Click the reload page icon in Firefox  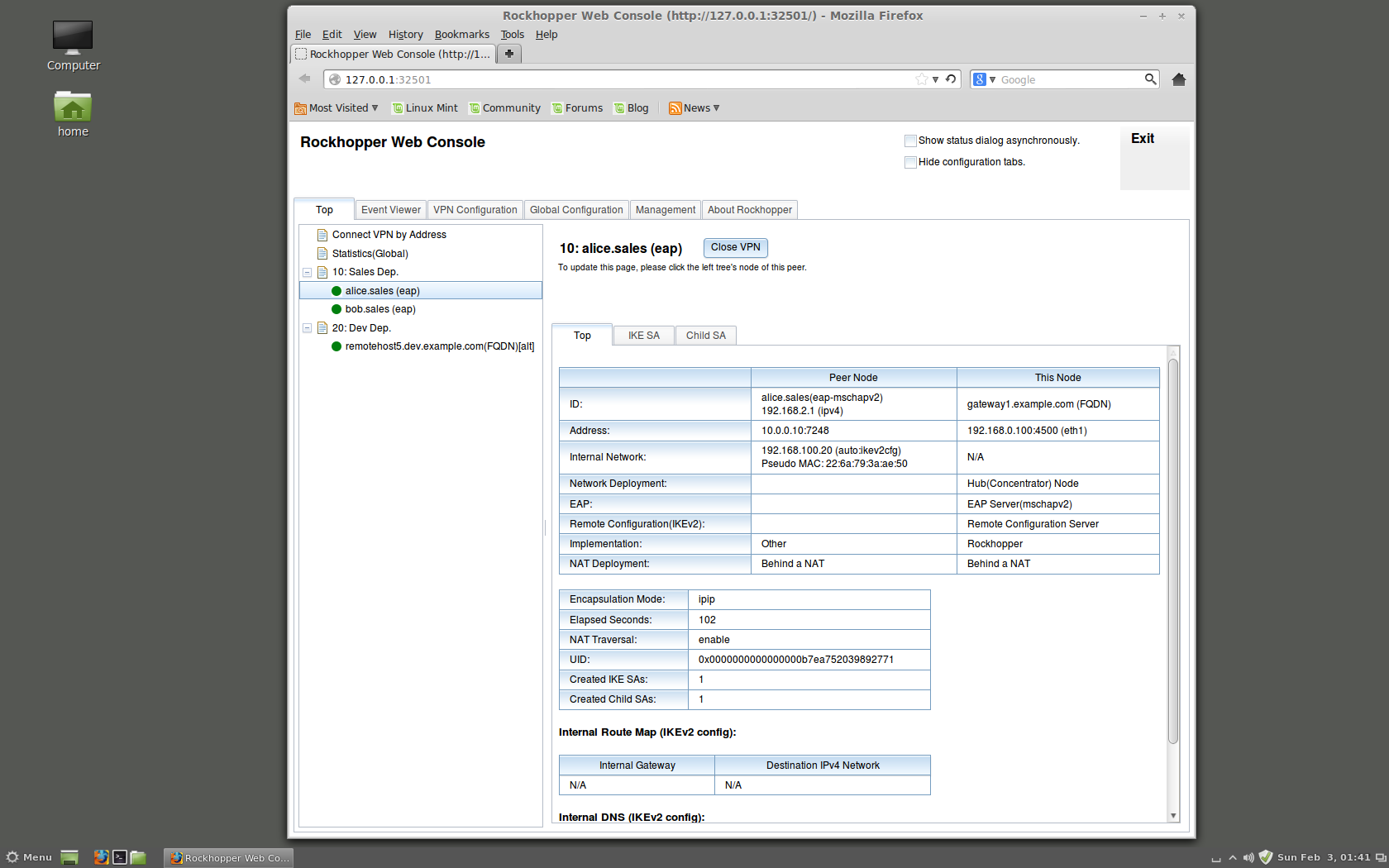(x=951, y=79)
